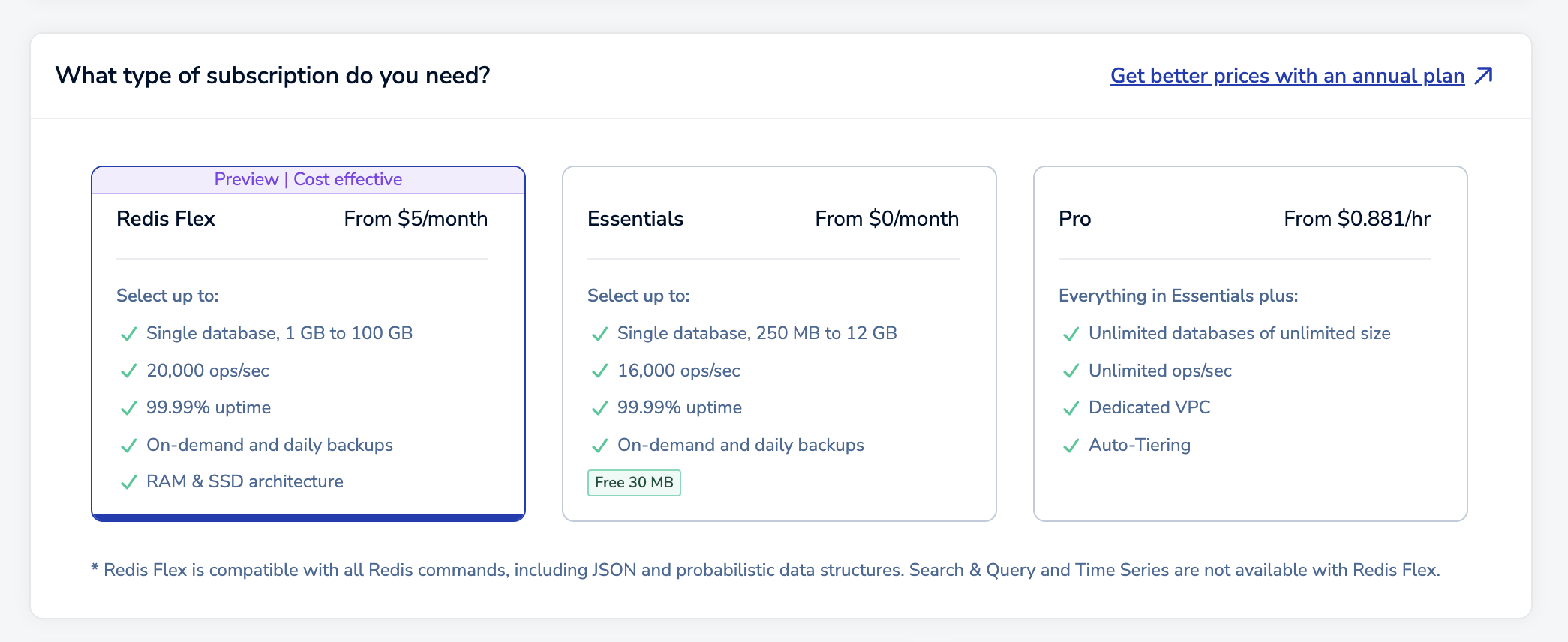Click checkmark beside Unlimited databases of unlimited size
The image size is (1568, 642).
[1071, 334]
